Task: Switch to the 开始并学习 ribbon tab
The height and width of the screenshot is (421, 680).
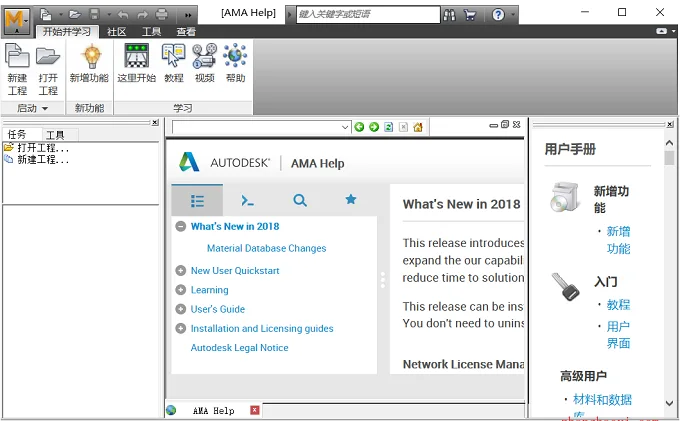Action: 66,32
